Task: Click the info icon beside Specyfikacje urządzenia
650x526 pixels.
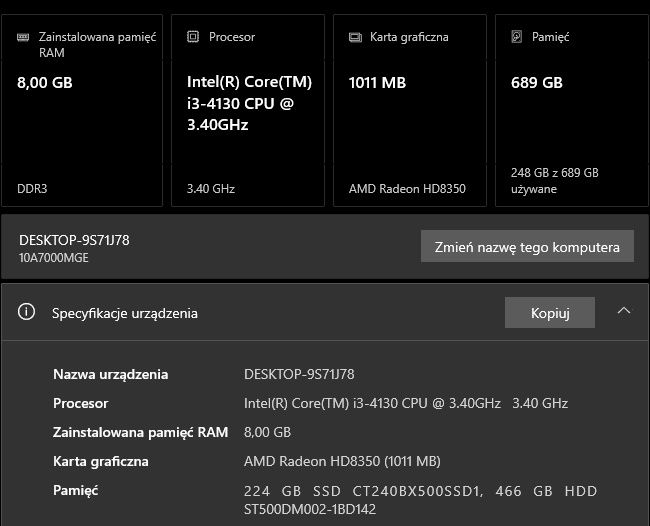Action: 27,313
